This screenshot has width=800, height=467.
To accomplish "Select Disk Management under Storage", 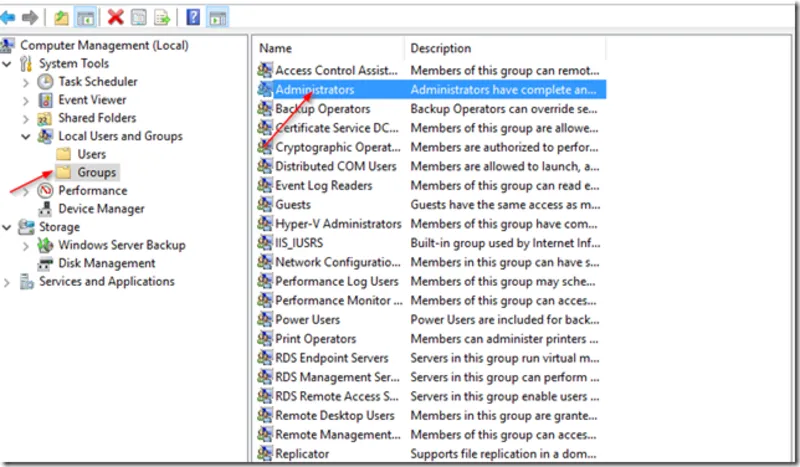I will click(x=106, y=263).
